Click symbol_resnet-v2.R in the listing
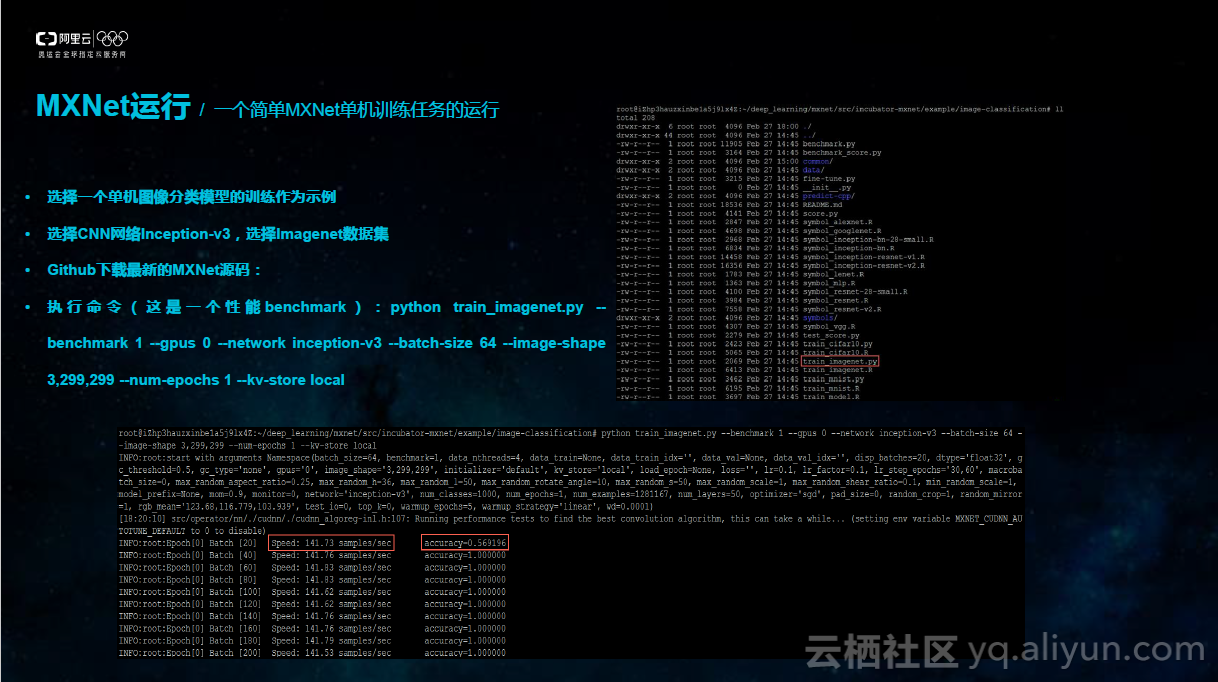The height and width of the screenshot is (682, 1218). coord(842,309)
